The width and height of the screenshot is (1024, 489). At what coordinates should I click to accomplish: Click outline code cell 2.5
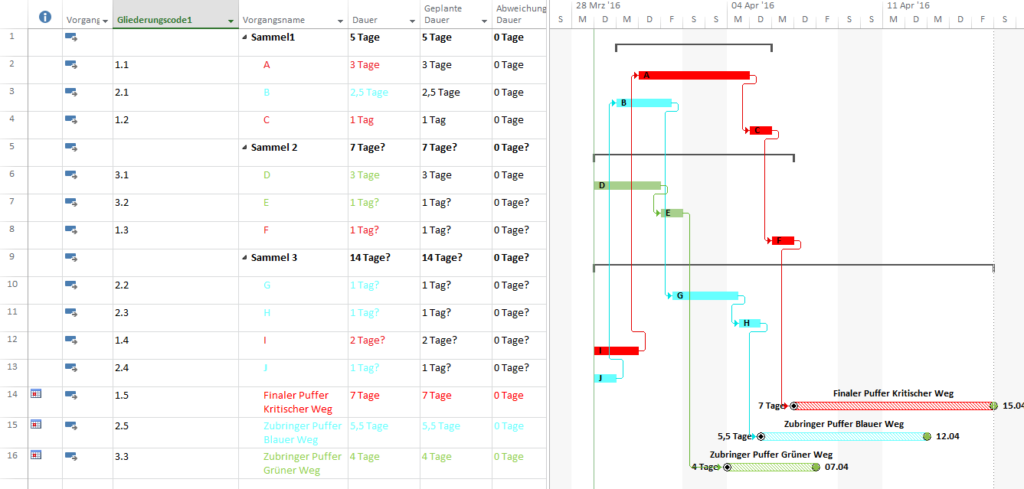[176, 433]
